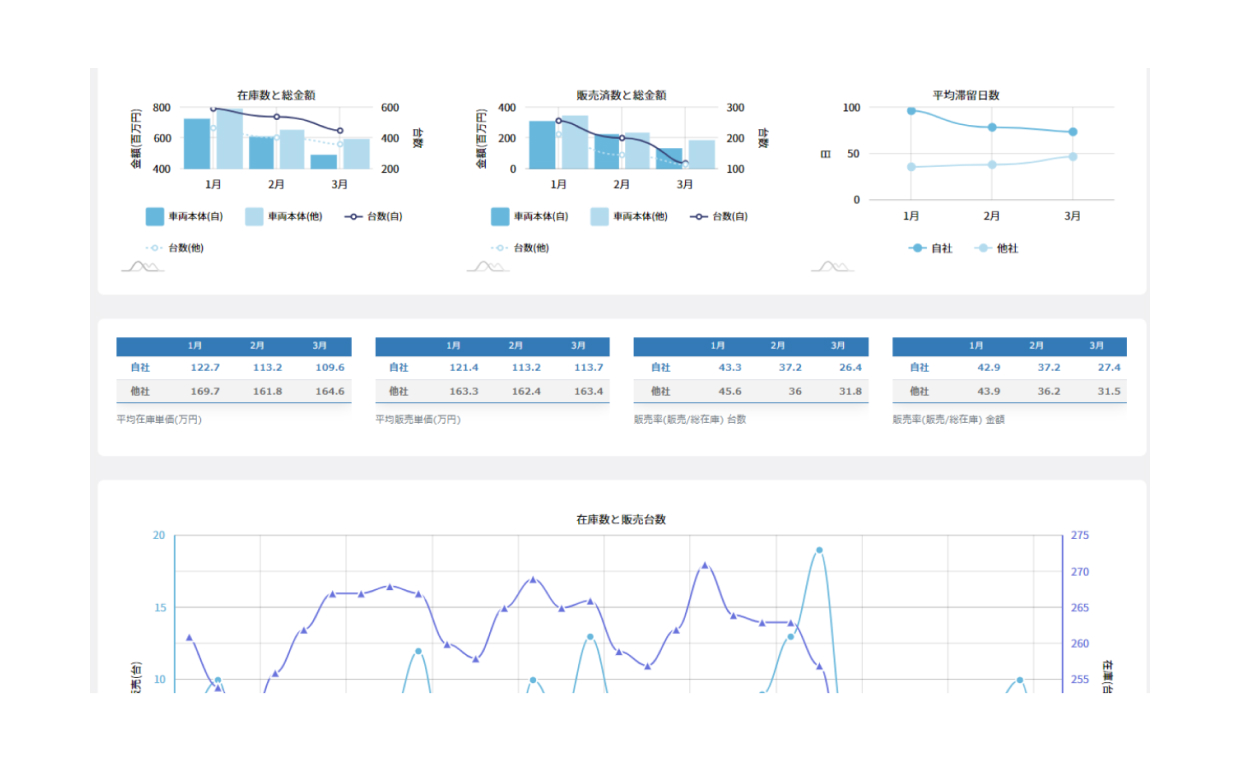
Task: Toggle 他社 legend in 平均滞留日数 chart
Action: pos(996,248)
